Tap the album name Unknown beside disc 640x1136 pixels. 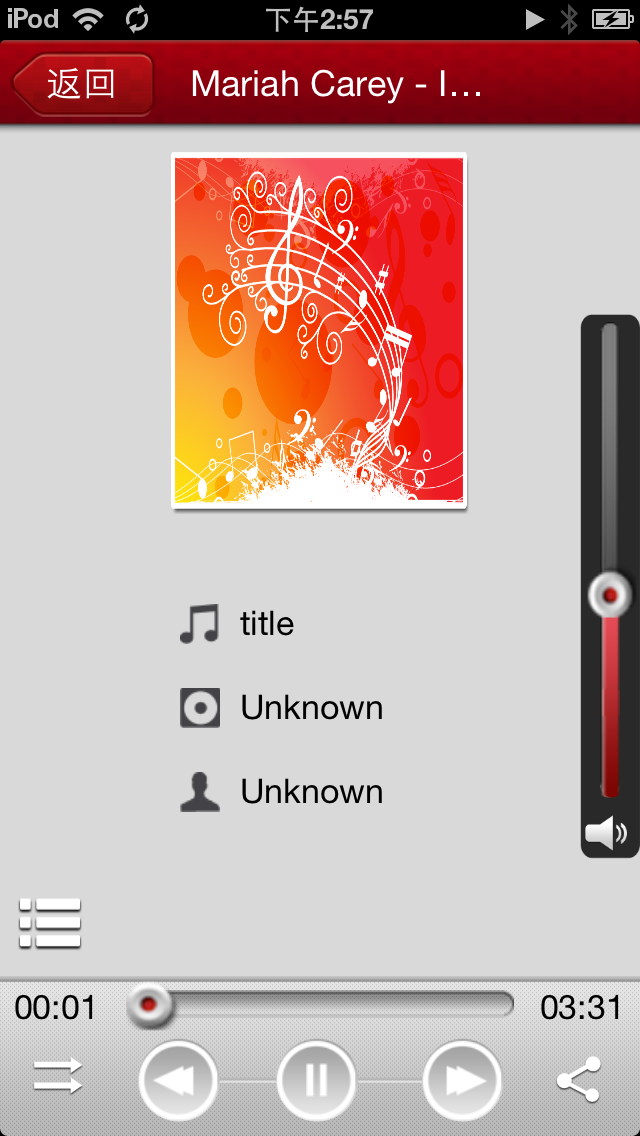(x=312, y=708)
